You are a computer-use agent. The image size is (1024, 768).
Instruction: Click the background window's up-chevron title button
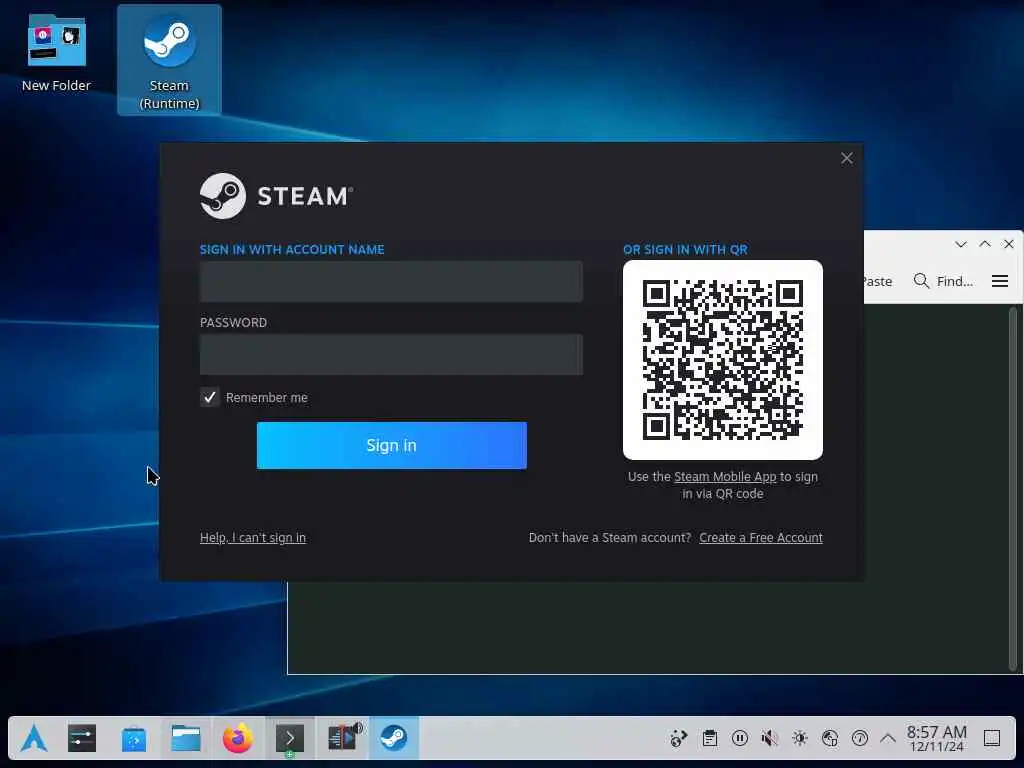[x=985, y=244]
